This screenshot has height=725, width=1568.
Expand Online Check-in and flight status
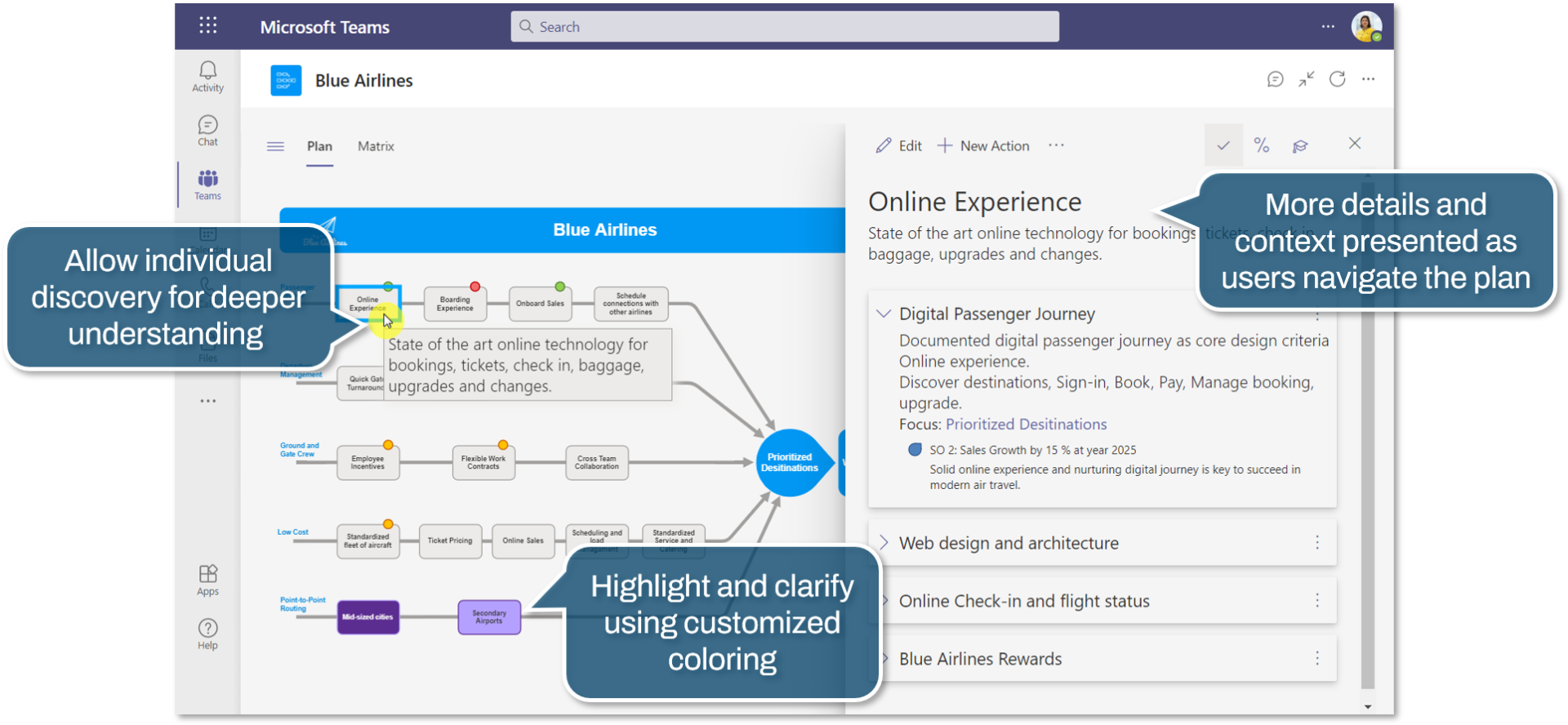coord(886,600)
